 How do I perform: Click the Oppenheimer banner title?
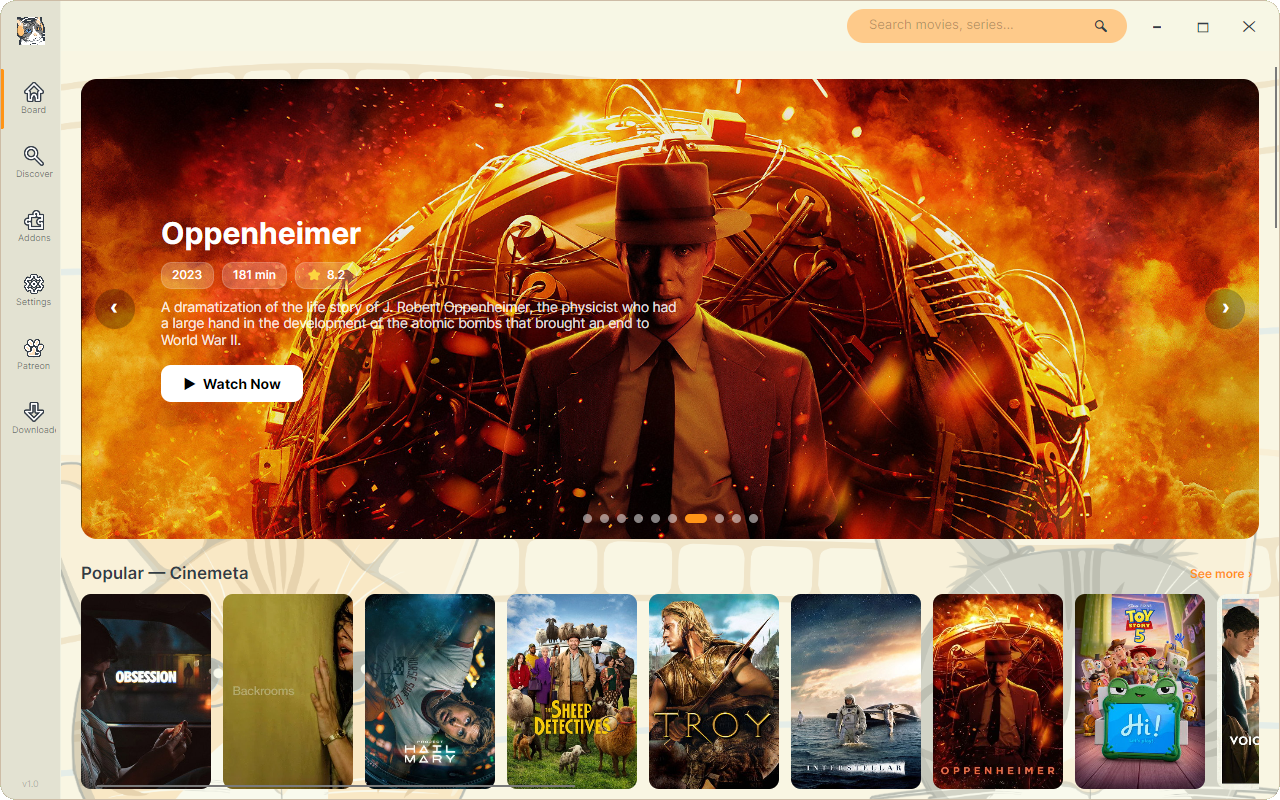[x=261, y=233]
